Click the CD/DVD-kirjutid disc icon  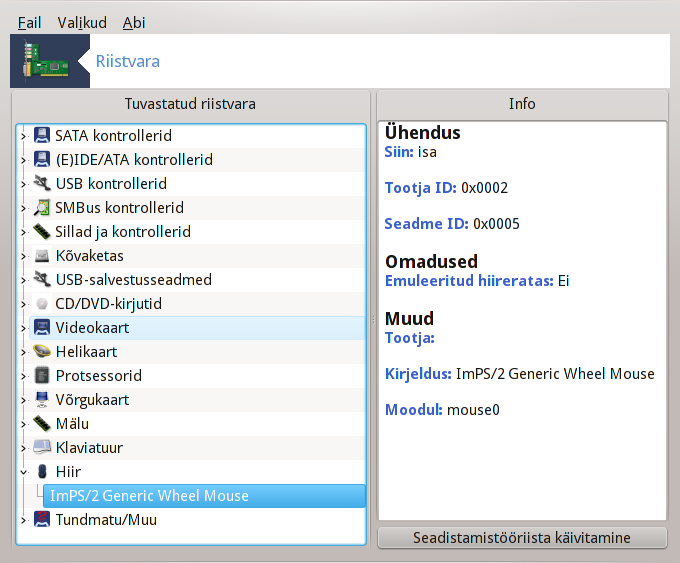click(42, 303)
